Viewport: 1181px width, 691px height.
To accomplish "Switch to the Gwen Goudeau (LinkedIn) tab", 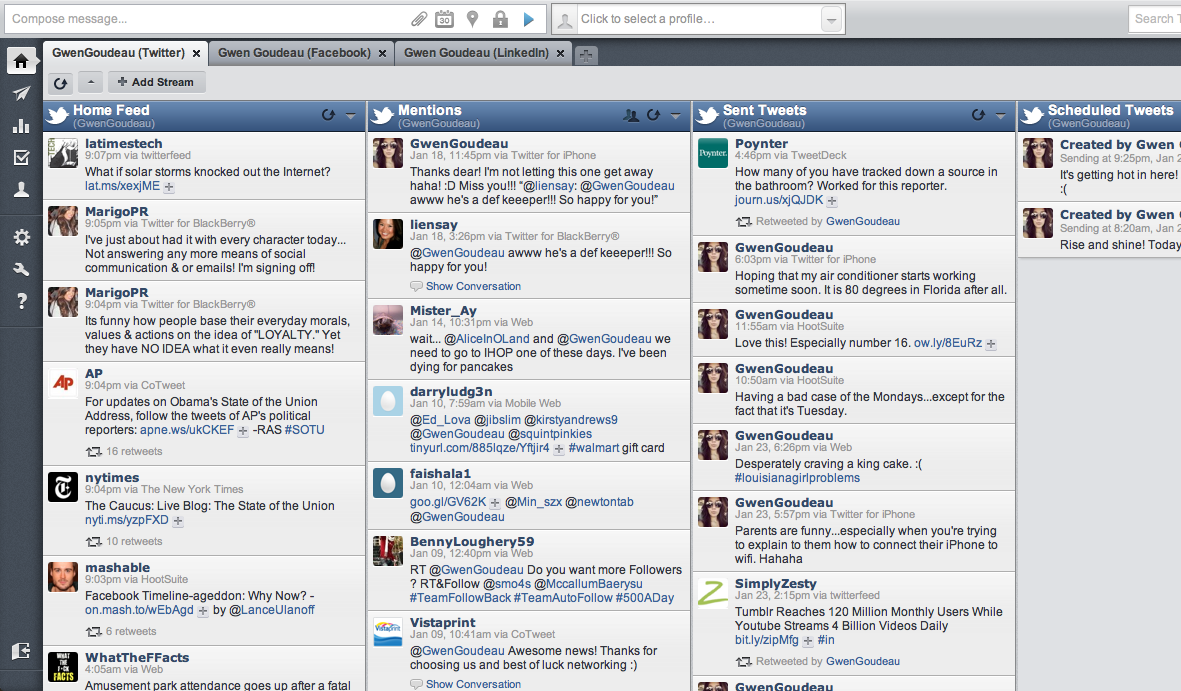I will point(476,53).
